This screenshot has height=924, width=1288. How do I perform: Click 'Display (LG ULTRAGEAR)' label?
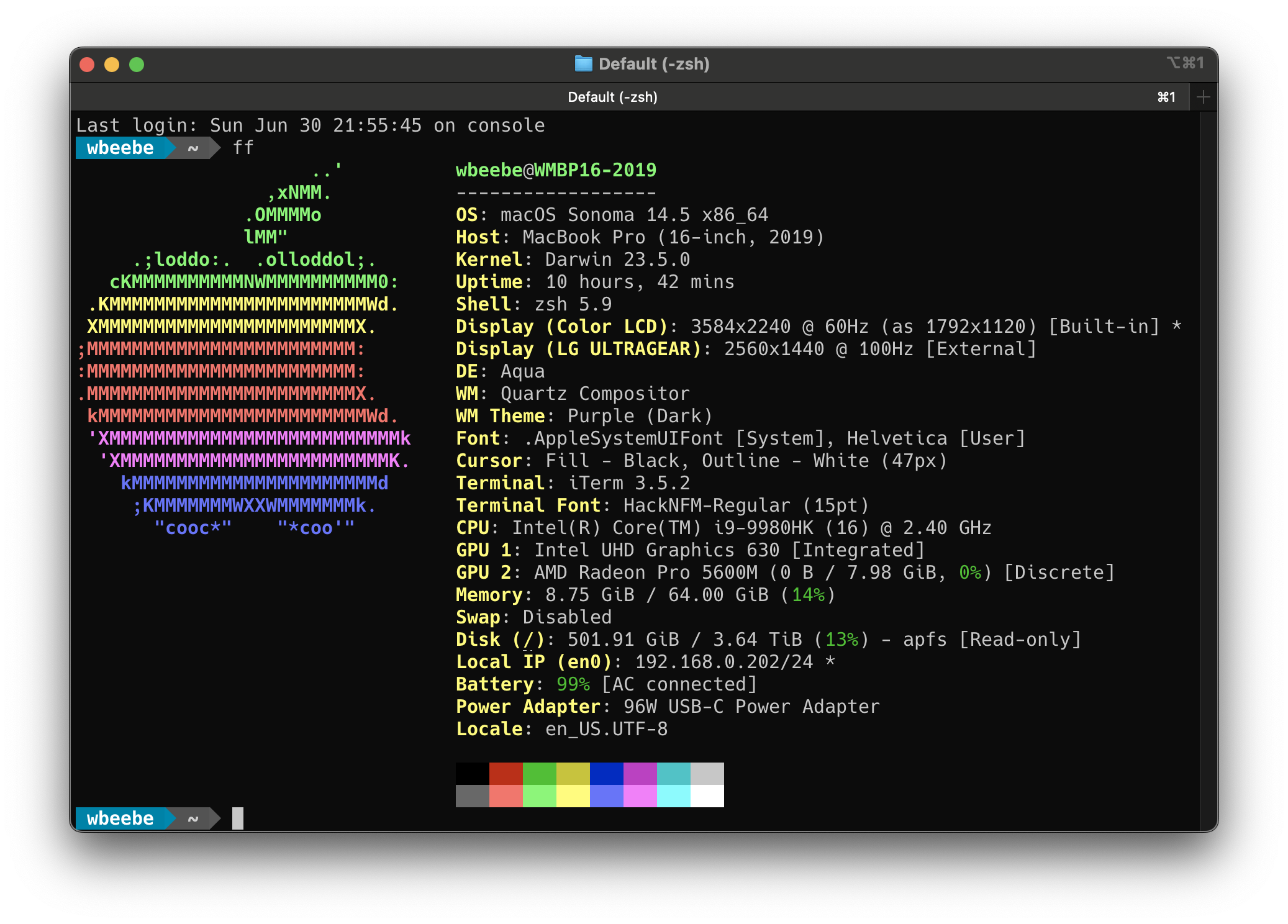(578, 349)
